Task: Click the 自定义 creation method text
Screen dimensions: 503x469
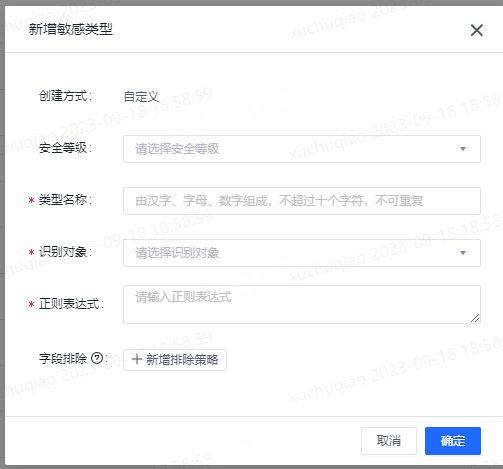Action: (141, 97)
